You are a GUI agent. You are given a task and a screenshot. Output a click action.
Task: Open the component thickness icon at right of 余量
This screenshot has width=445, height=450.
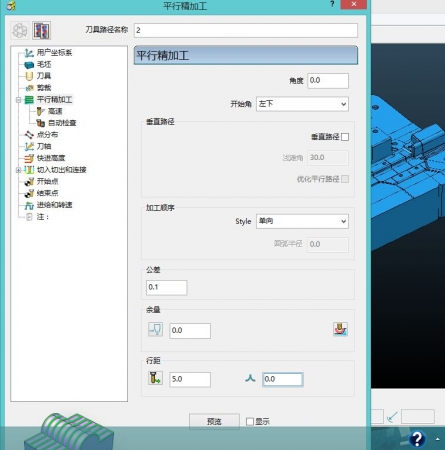(x=340, y=329)
